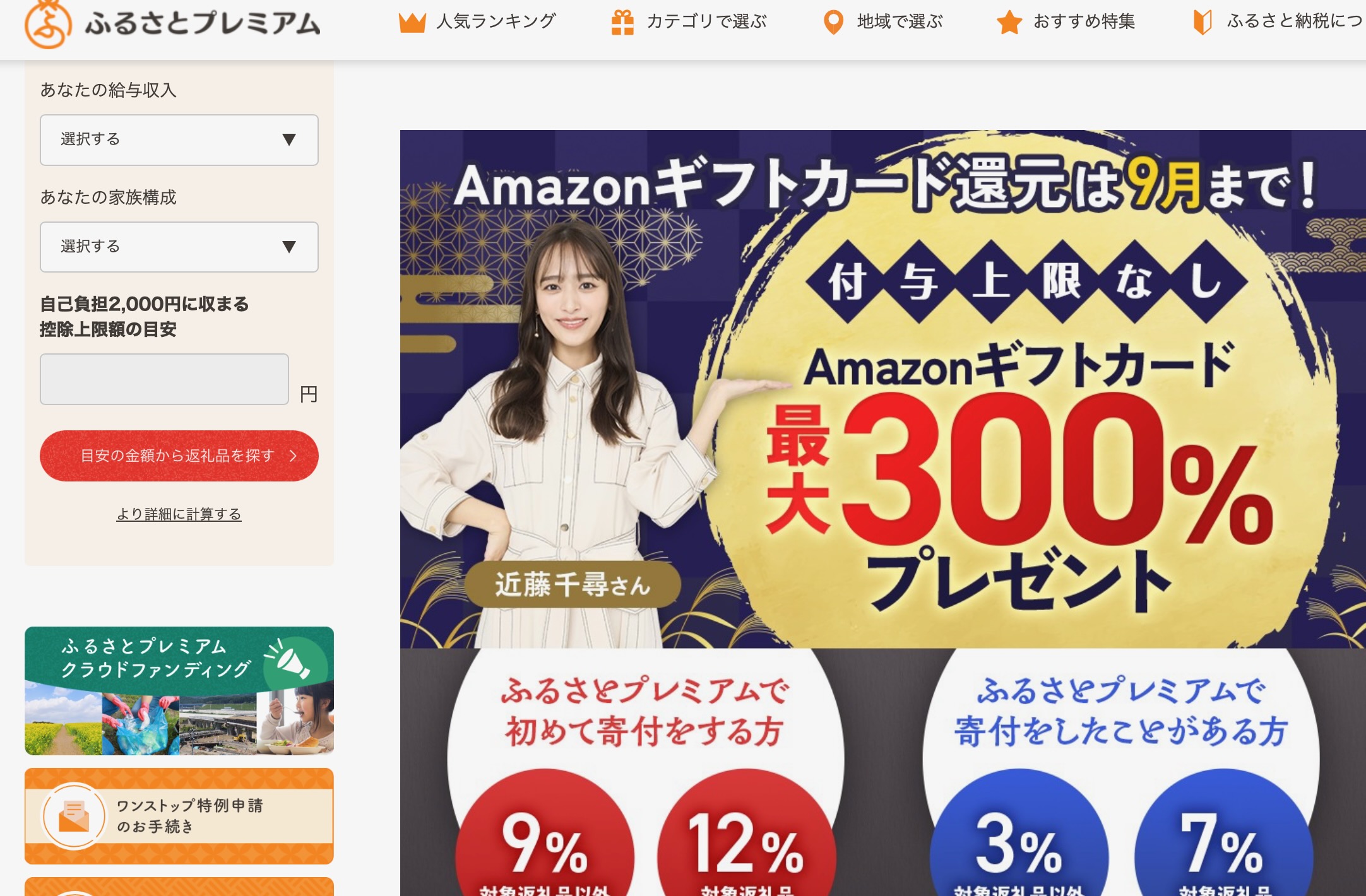Follow the より詳細に計算する link
This screenshot has width=1366, height=896.
tap(179, 514)
